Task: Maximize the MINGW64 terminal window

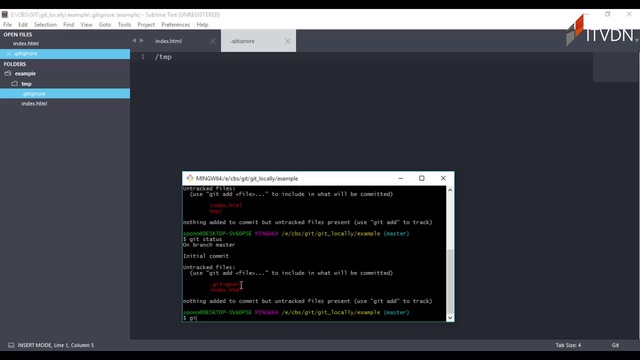Action: 422,178
